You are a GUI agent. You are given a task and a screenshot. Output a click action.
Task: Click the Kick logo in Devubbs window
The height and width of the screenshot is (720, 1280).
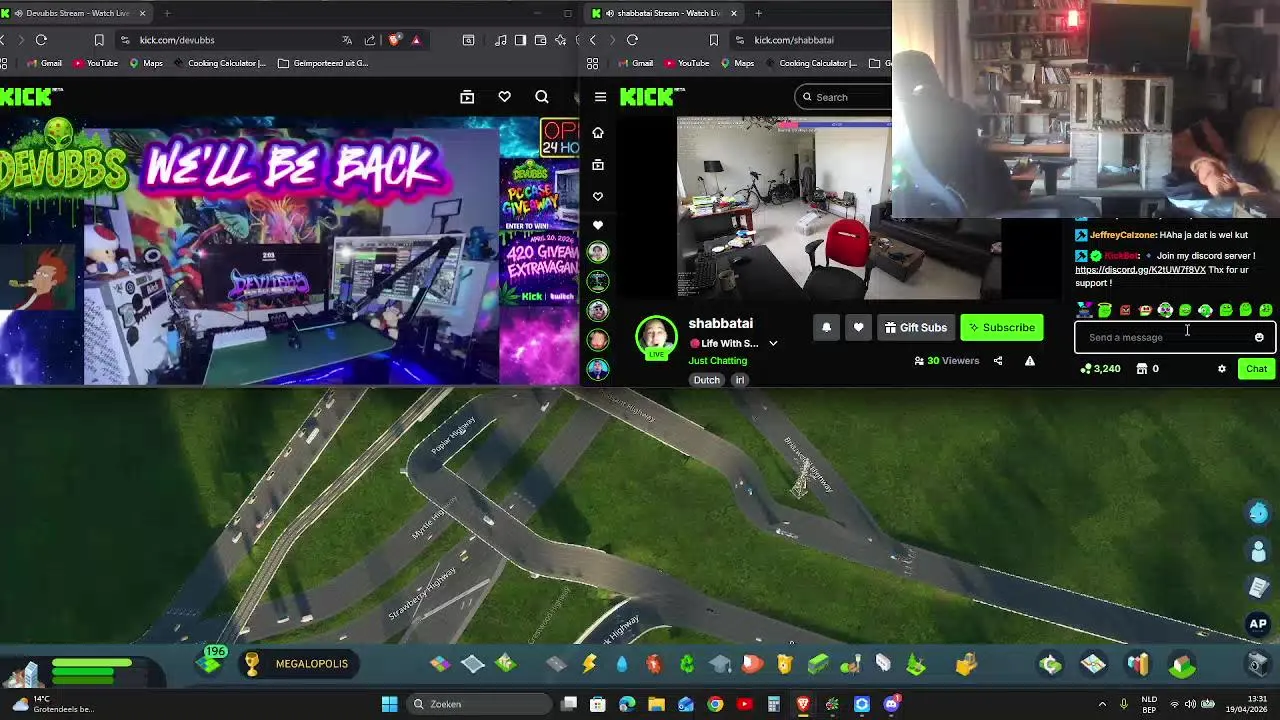click(32, 97)
